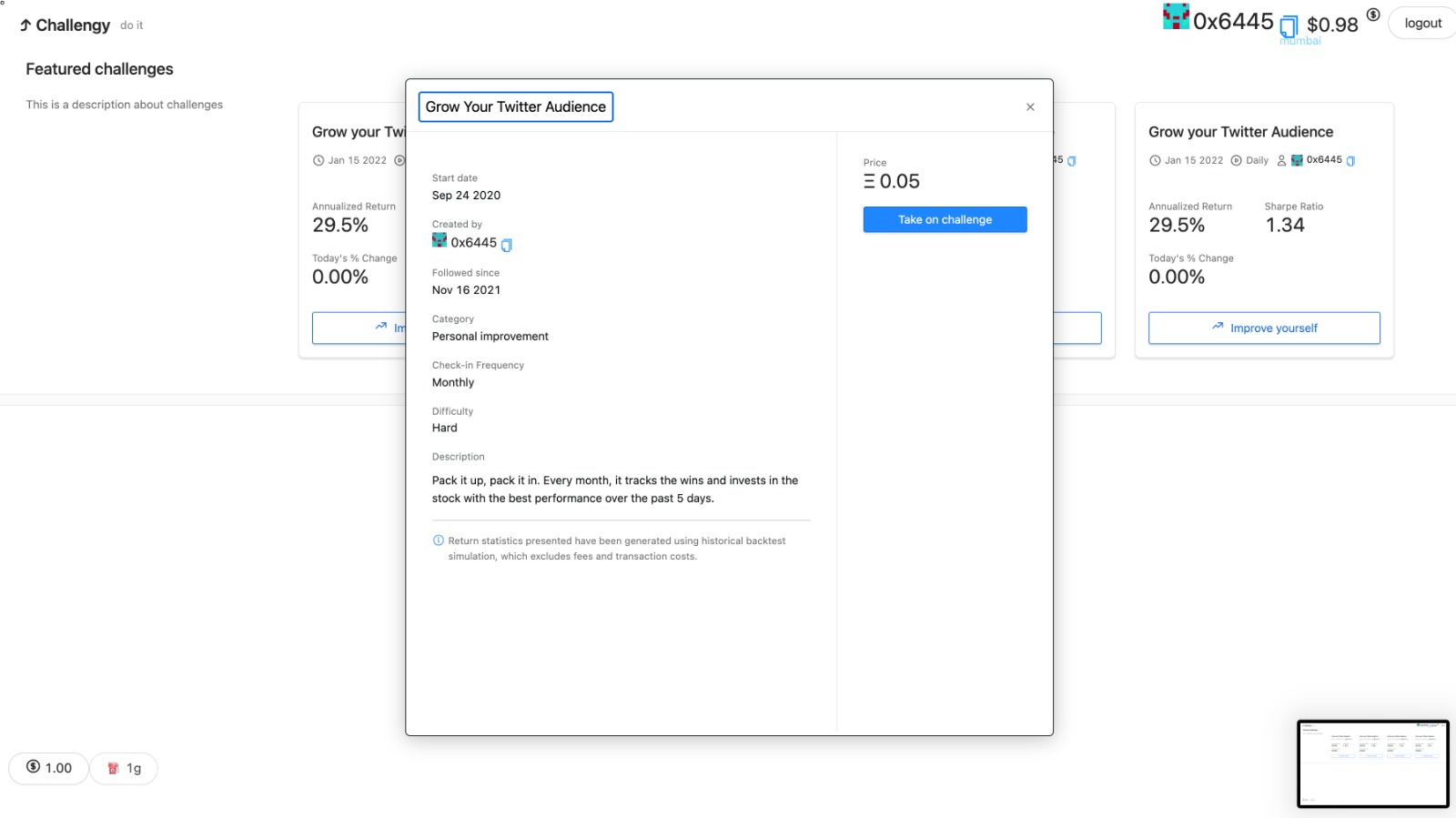The width and height of the screenshot is (1456, 818).
Task: Click the Monthly check-in frequency value
Action: pos(453,383)
